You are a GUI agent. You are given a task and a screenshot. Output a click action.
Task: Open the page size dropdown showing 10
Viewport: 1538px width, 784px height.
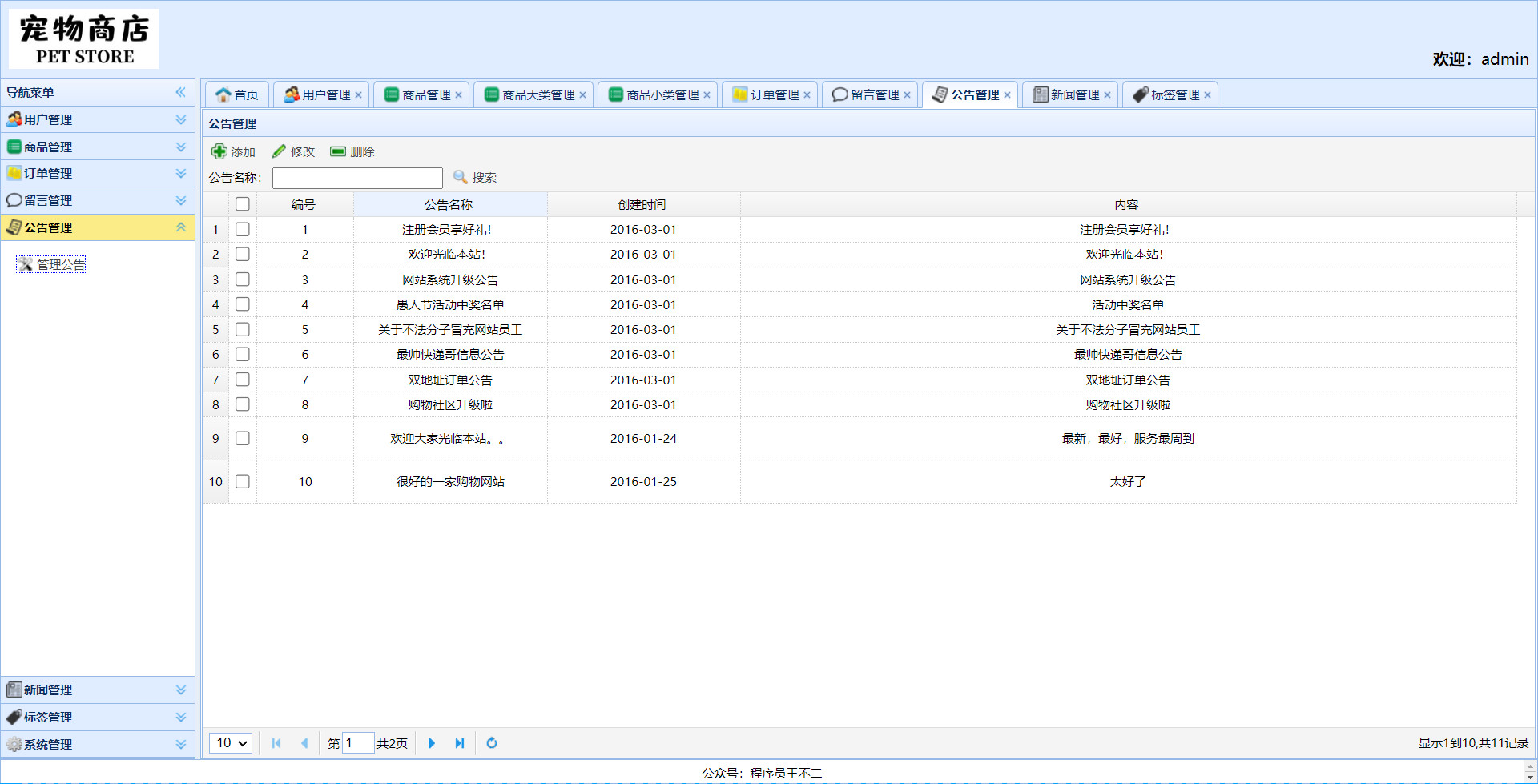click(230, 743)
